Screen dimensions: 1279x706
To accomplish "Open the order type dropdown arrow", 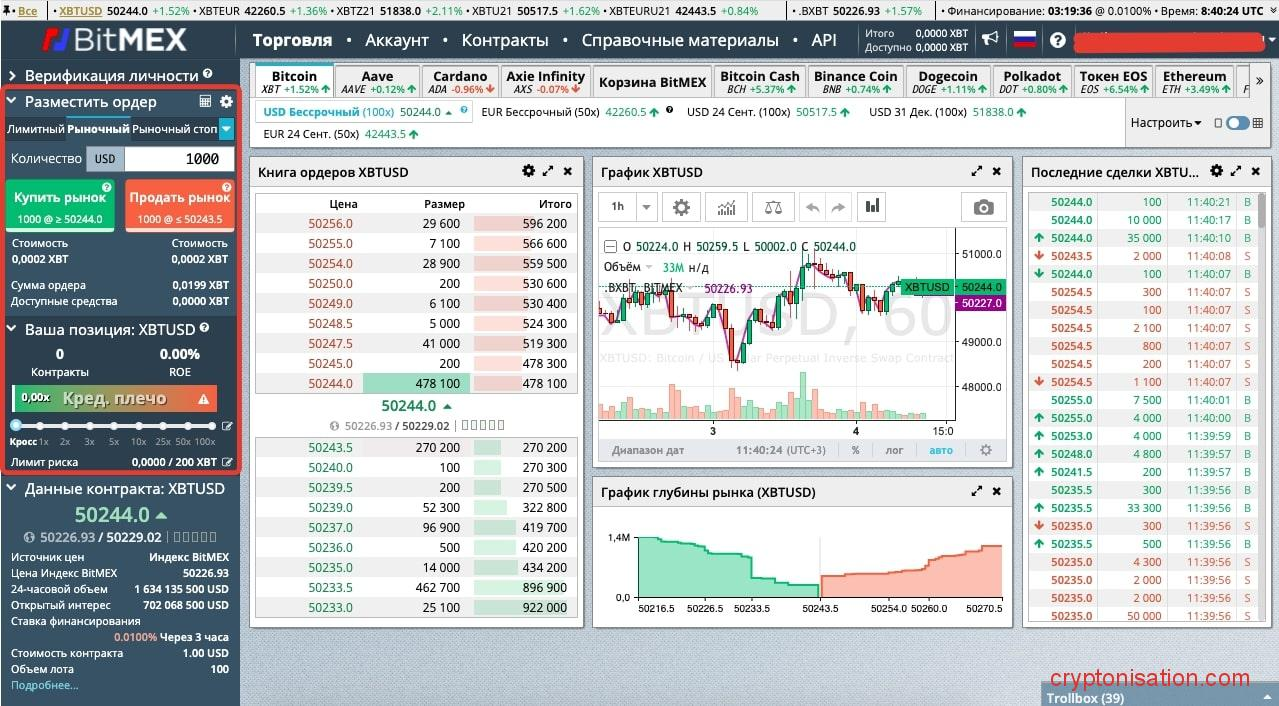I will coord(226,129).
